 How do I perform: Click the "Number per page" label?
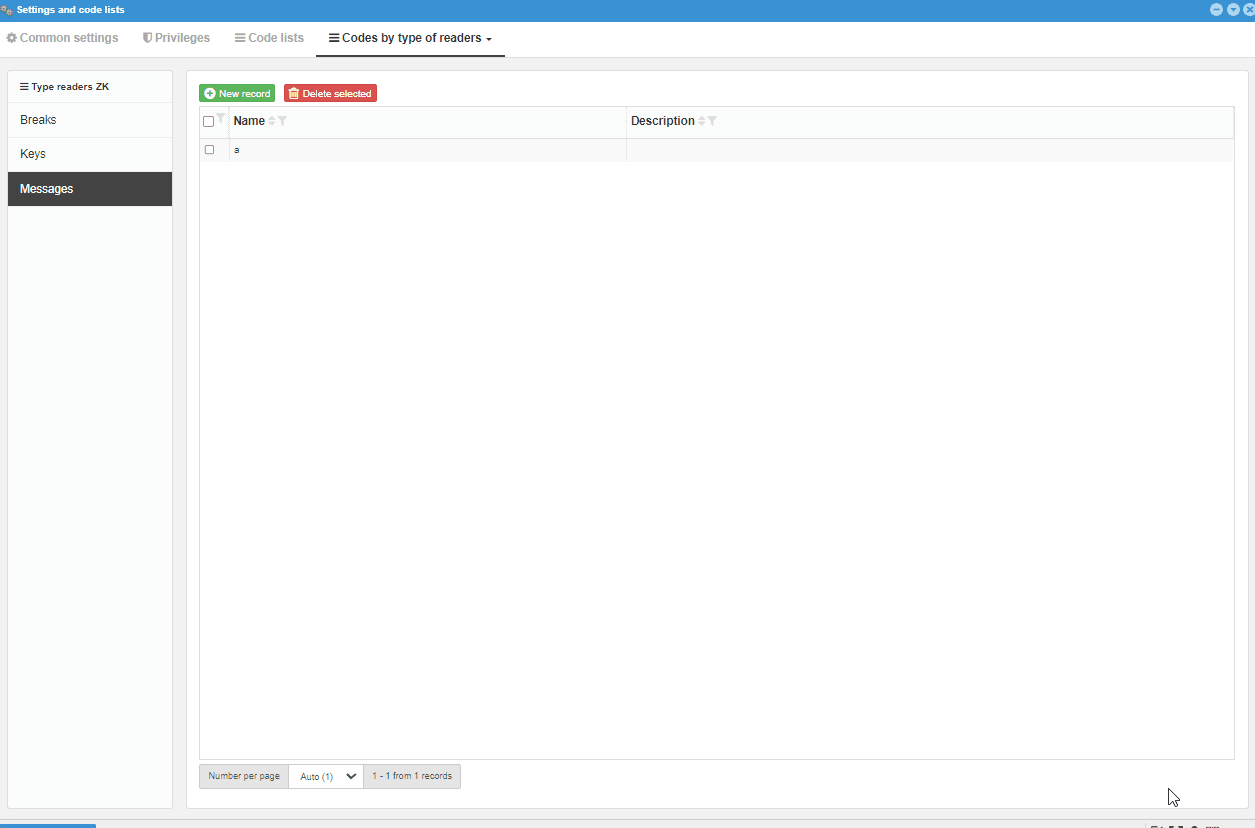coord(244,776)
